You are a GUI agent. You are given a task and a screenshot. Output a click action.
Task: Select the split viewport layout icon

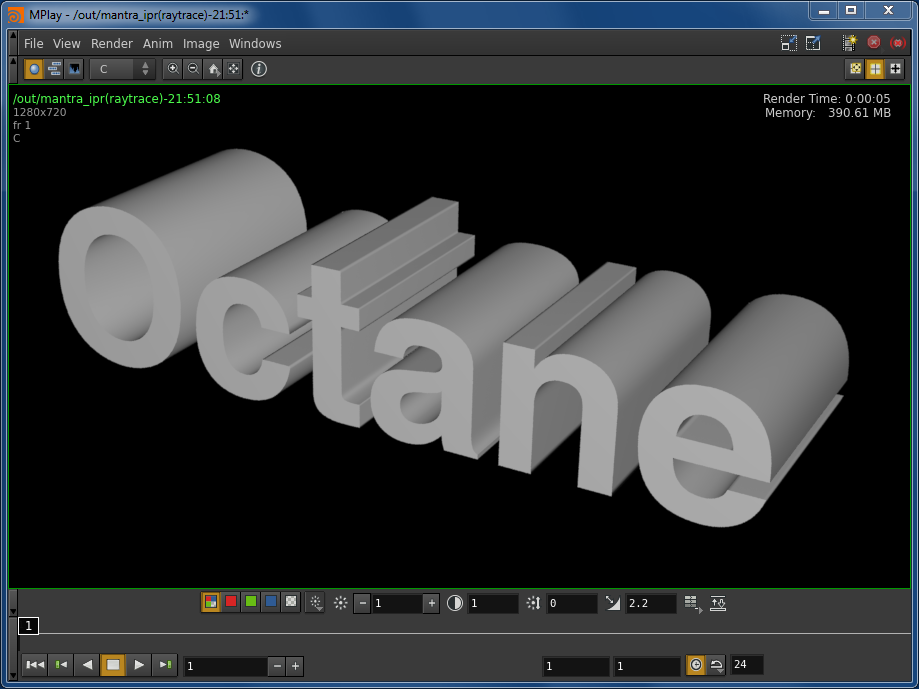[875, 69]
